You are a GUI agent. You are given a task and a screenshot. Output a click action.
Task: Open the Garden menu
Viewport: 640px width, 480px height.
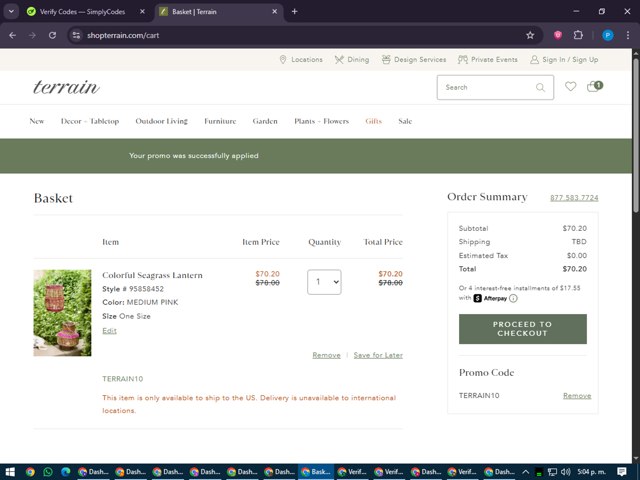pos(265,121)
